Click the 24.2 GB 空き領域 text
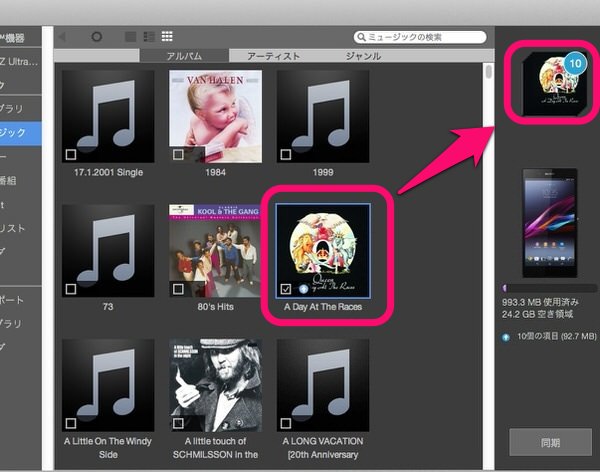600x472 pixels. (x=538, y=314)
